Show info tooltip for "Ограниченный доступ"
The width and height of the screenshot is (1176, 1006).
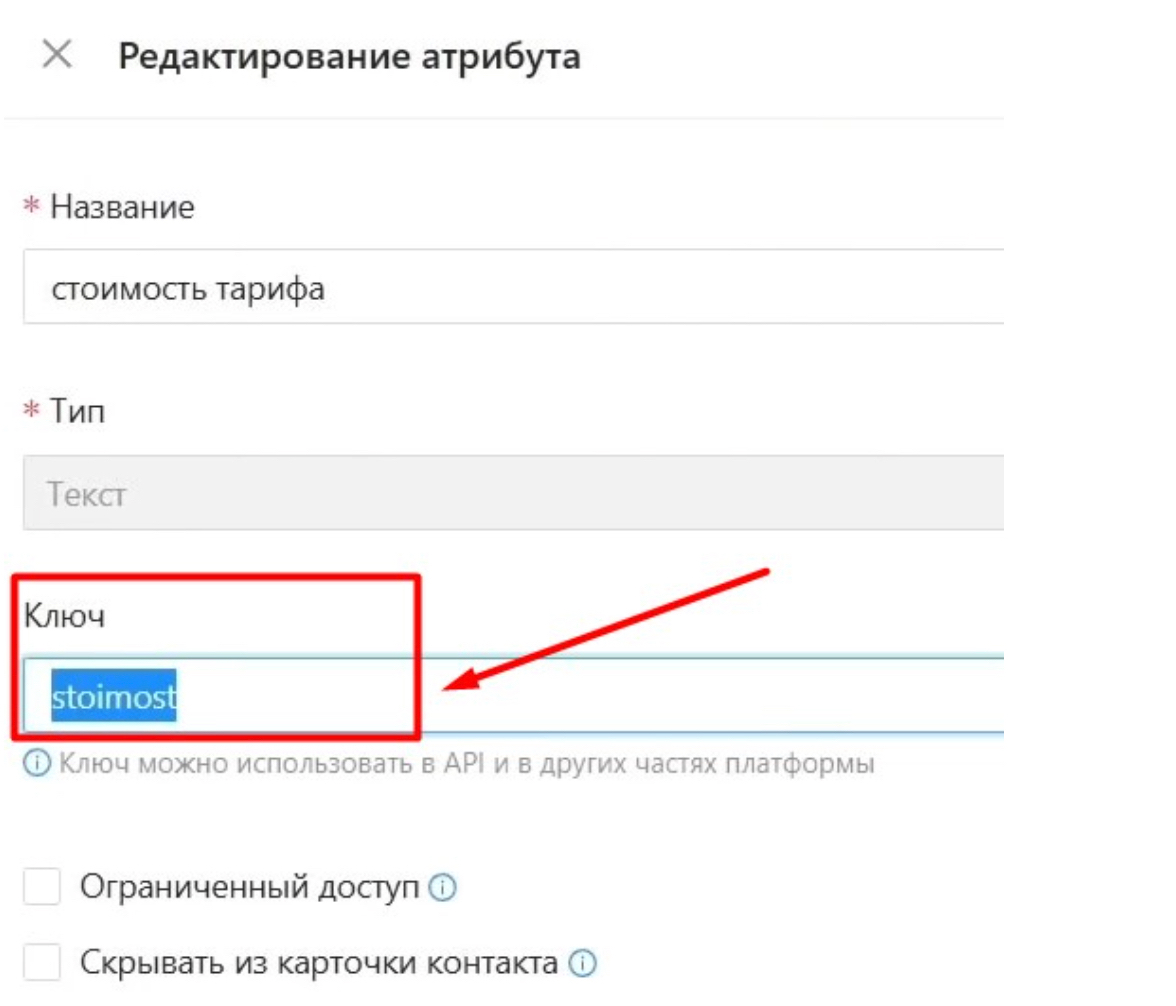click(x=443, y=888)
